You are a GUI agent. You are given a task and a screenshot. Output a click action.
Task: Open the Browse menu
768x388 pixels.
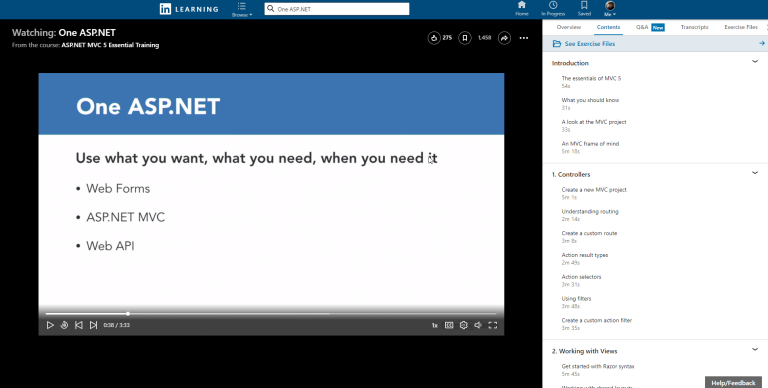click(x=242, y=9)
